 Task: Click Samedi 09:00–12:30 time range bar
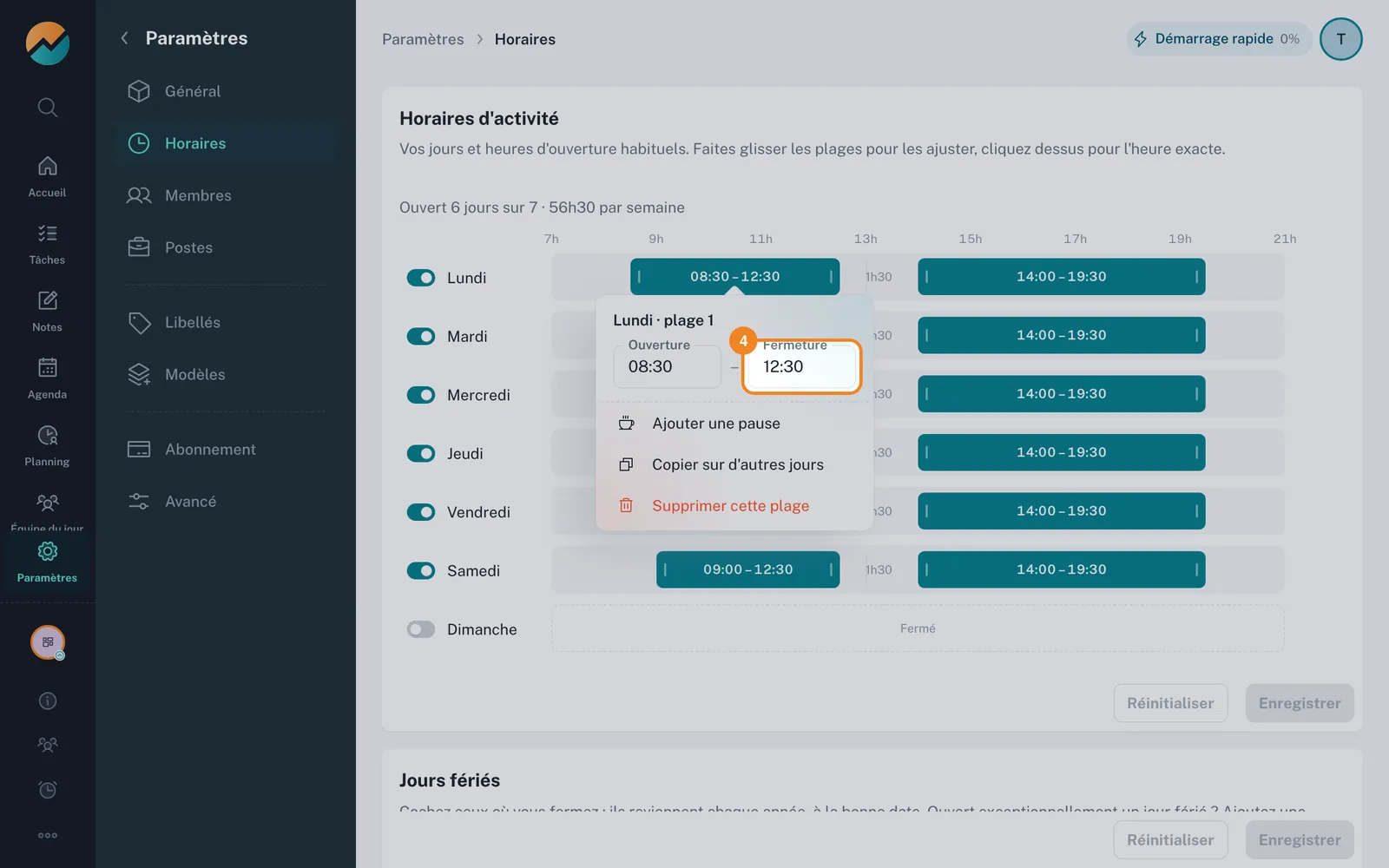pos(747,569)
